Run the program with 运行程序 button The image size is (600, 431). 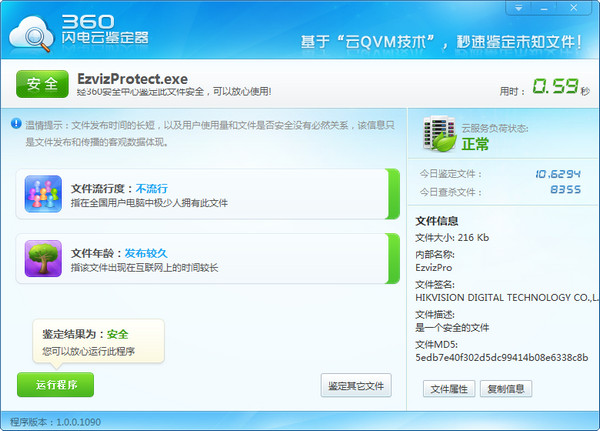coord(55,384)
